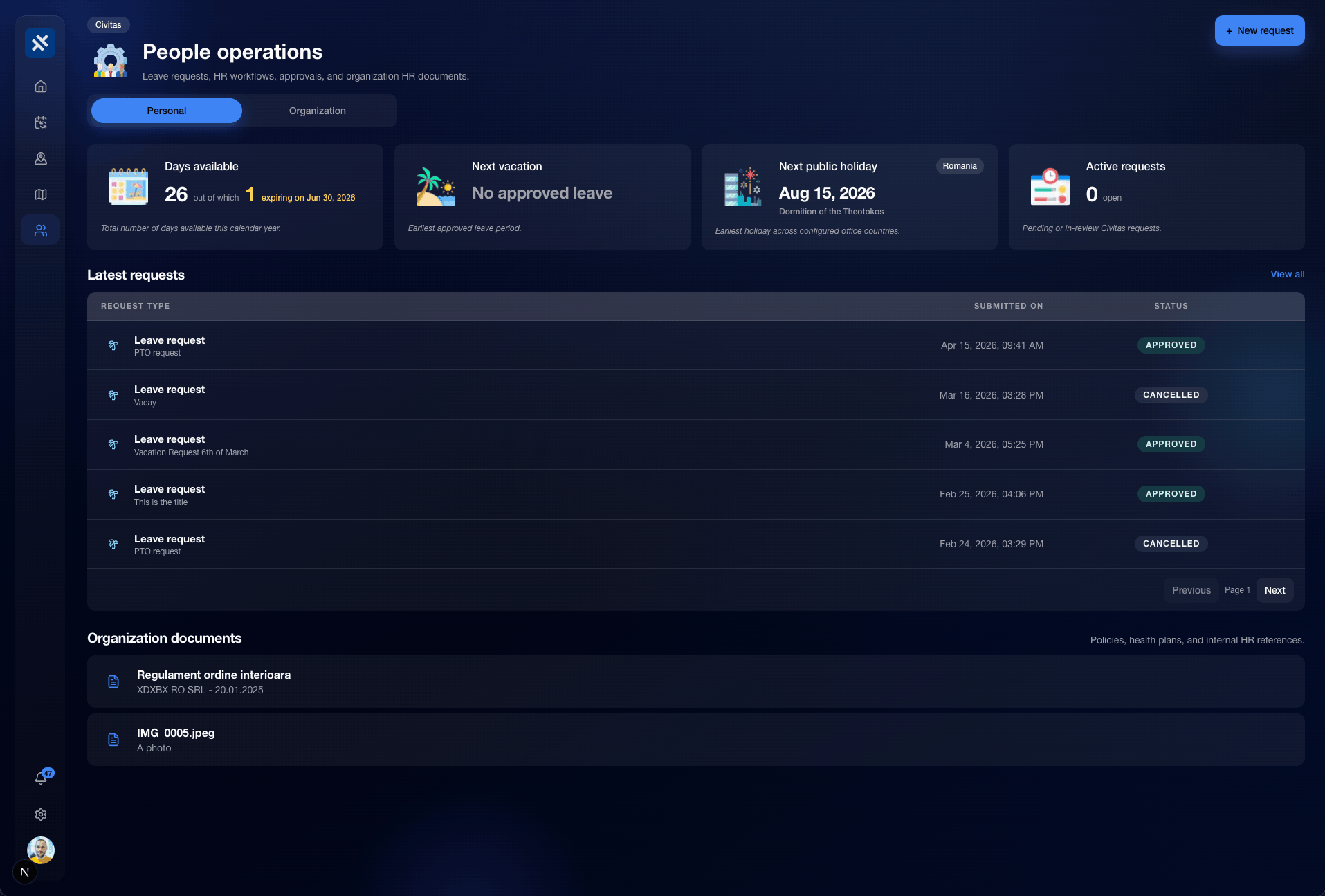Open the IMG_0005.jpeg document
Image resolution: width=1325 pixels, height=896 pixels.
coord(696,740)
